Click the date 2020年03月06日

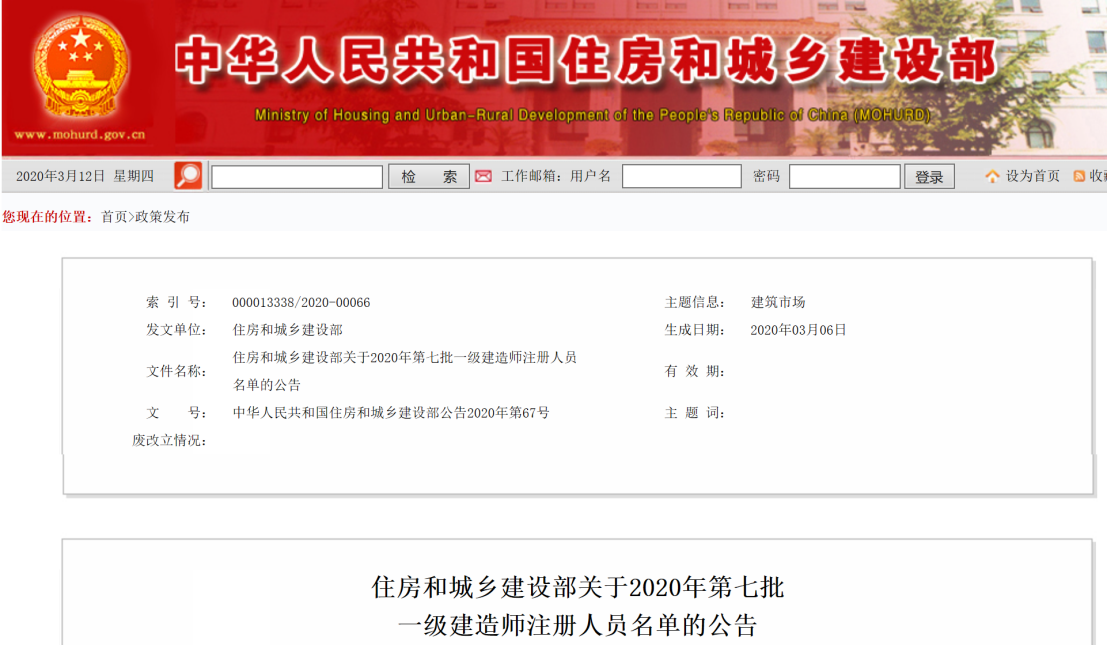tap(798, 330)
